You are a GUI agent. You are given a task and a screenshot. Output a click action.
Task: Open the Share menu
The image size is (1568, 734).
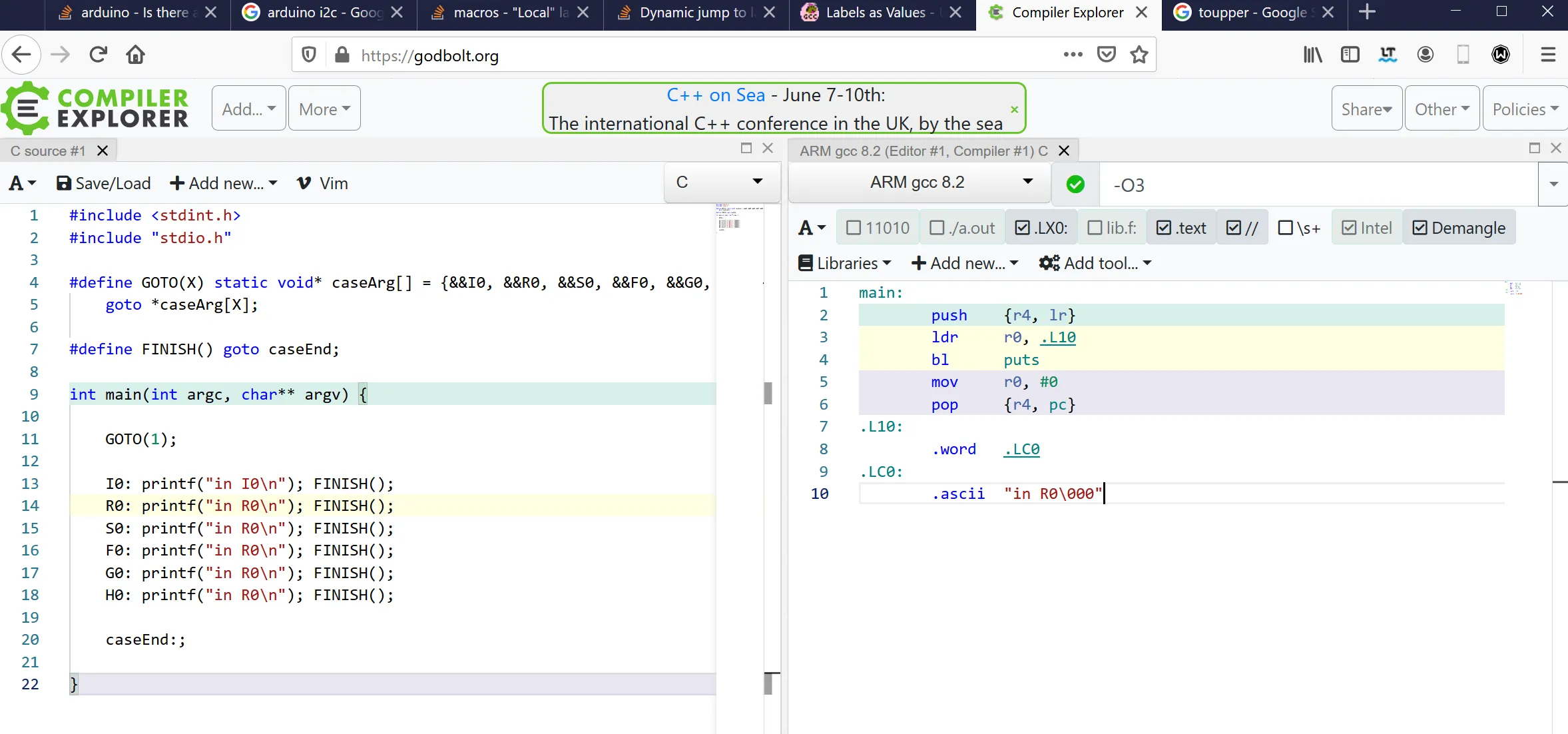coord(1366,109)
